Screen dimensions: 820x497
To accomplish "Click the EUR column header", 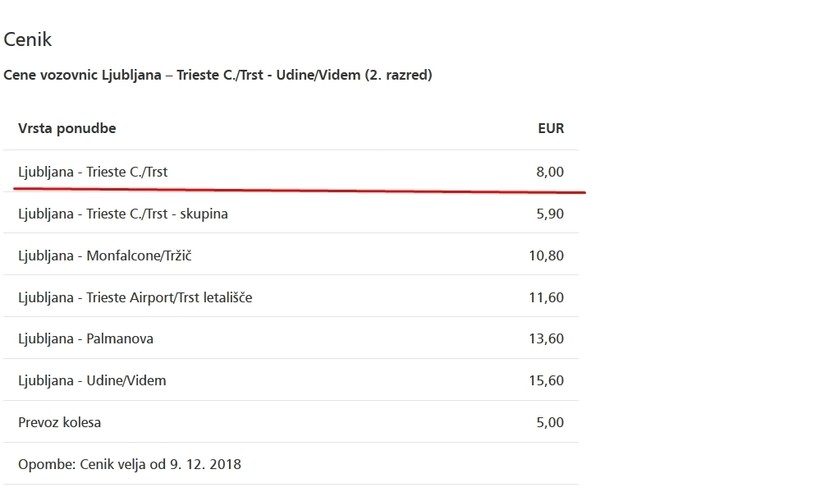I will tap(550, 129).
